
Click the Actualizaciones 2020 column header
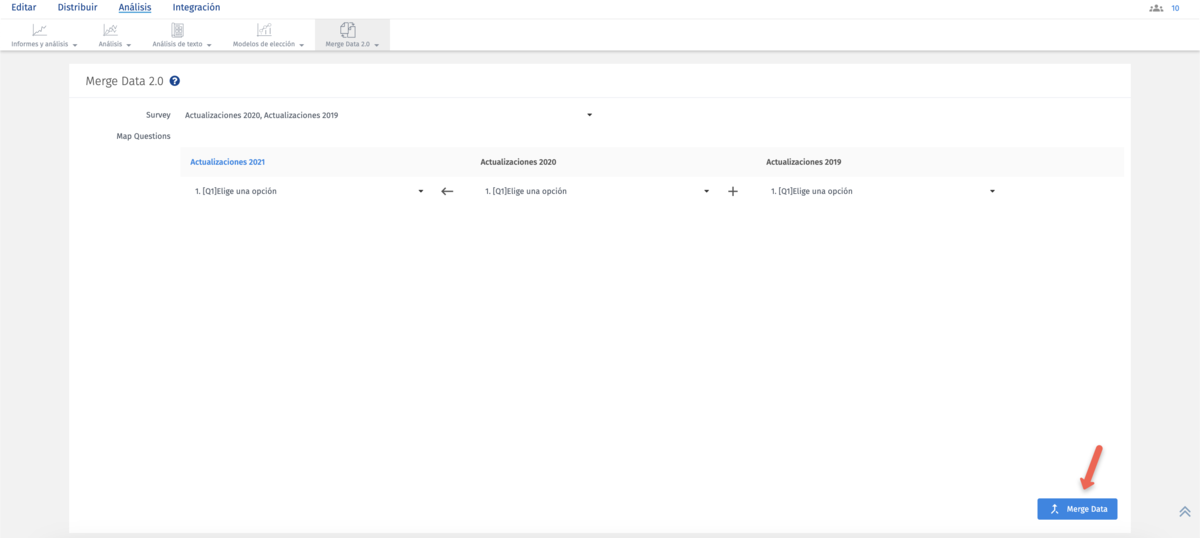[518, 161]
